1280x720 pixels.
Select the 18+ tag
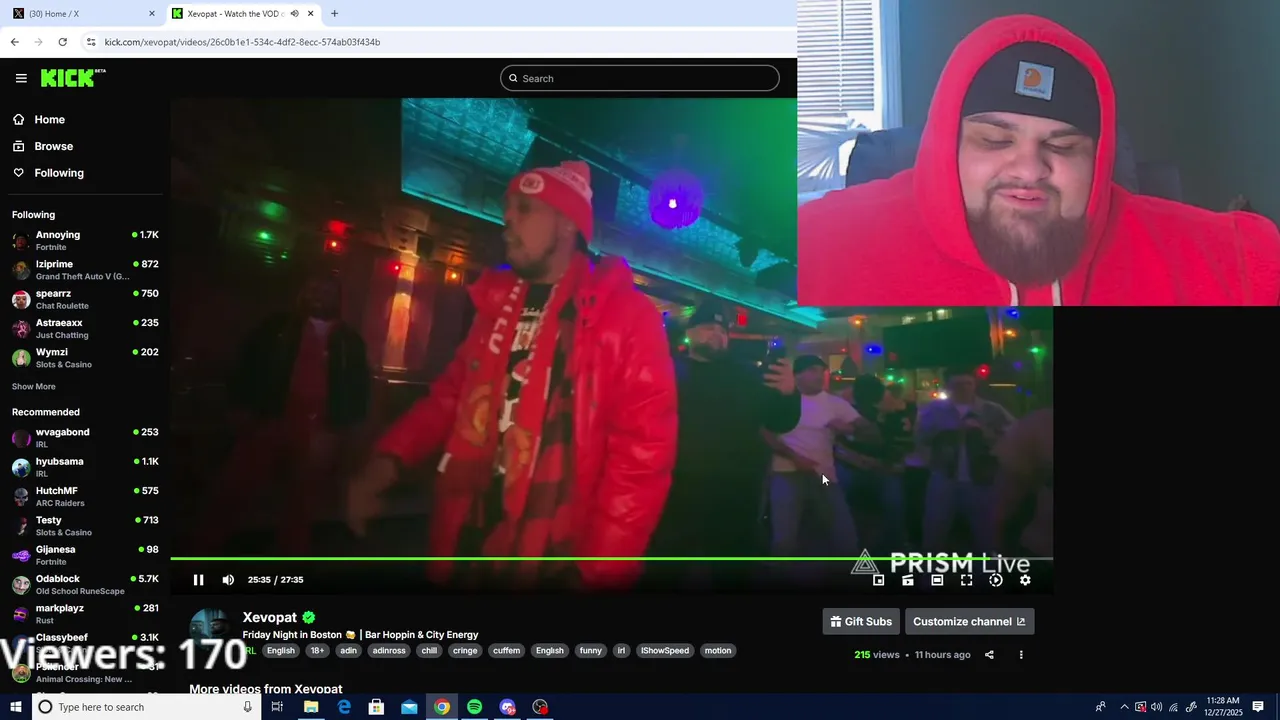click(x=317, y=650)
